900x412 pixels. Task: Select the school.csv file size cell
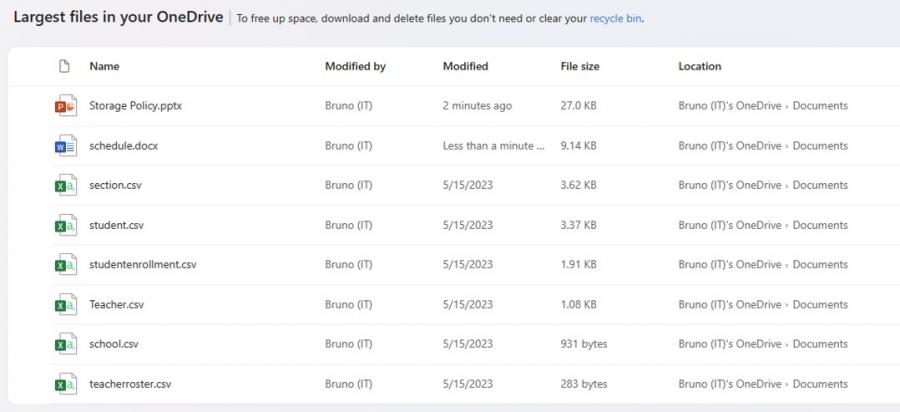coord(584,344)
